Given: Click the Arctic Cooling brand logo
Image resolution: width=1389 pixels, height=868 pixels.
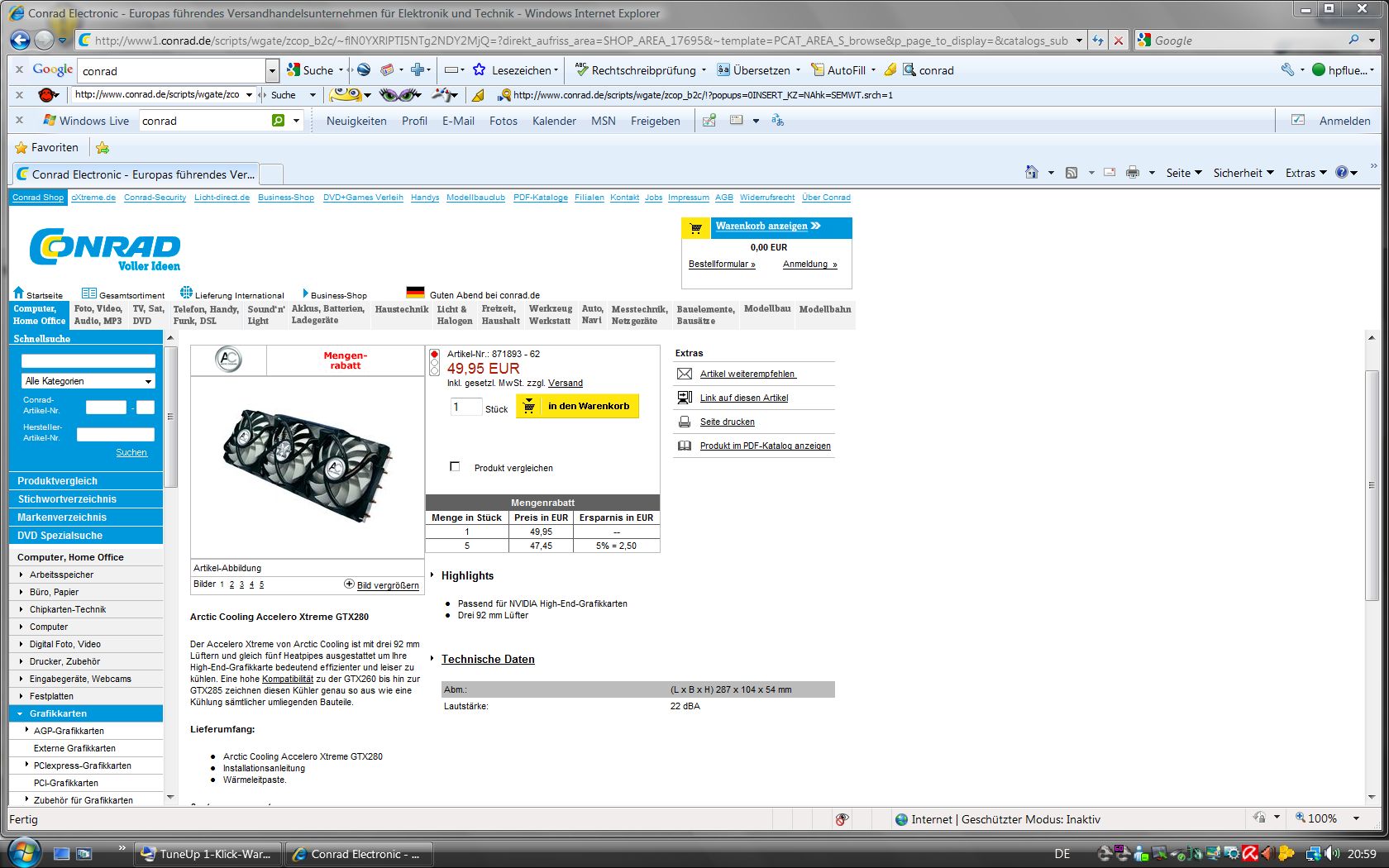Looking at the screenshot, I should [229, 360].
